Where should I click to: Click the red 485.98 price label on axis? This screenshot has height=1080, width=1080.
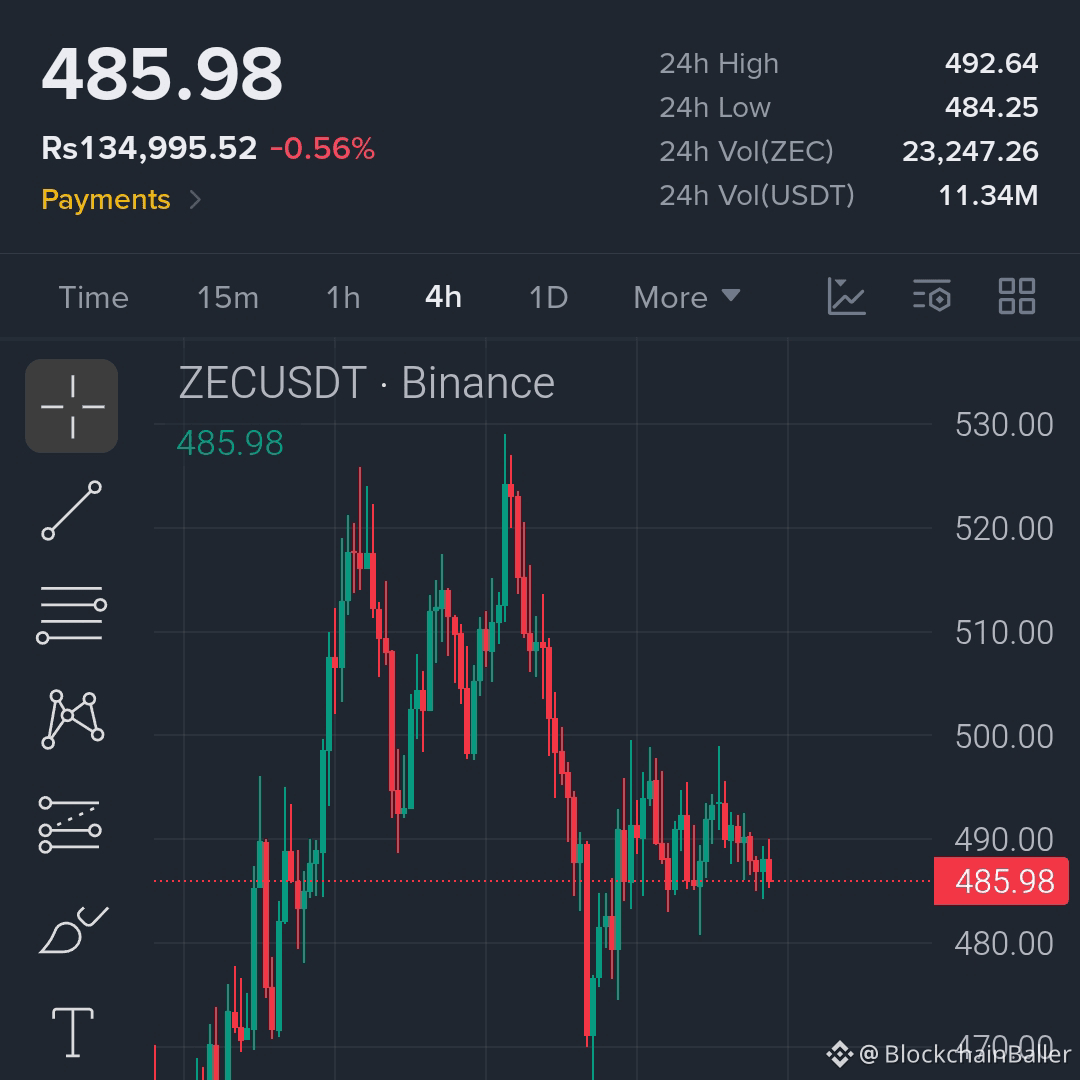1001,881
